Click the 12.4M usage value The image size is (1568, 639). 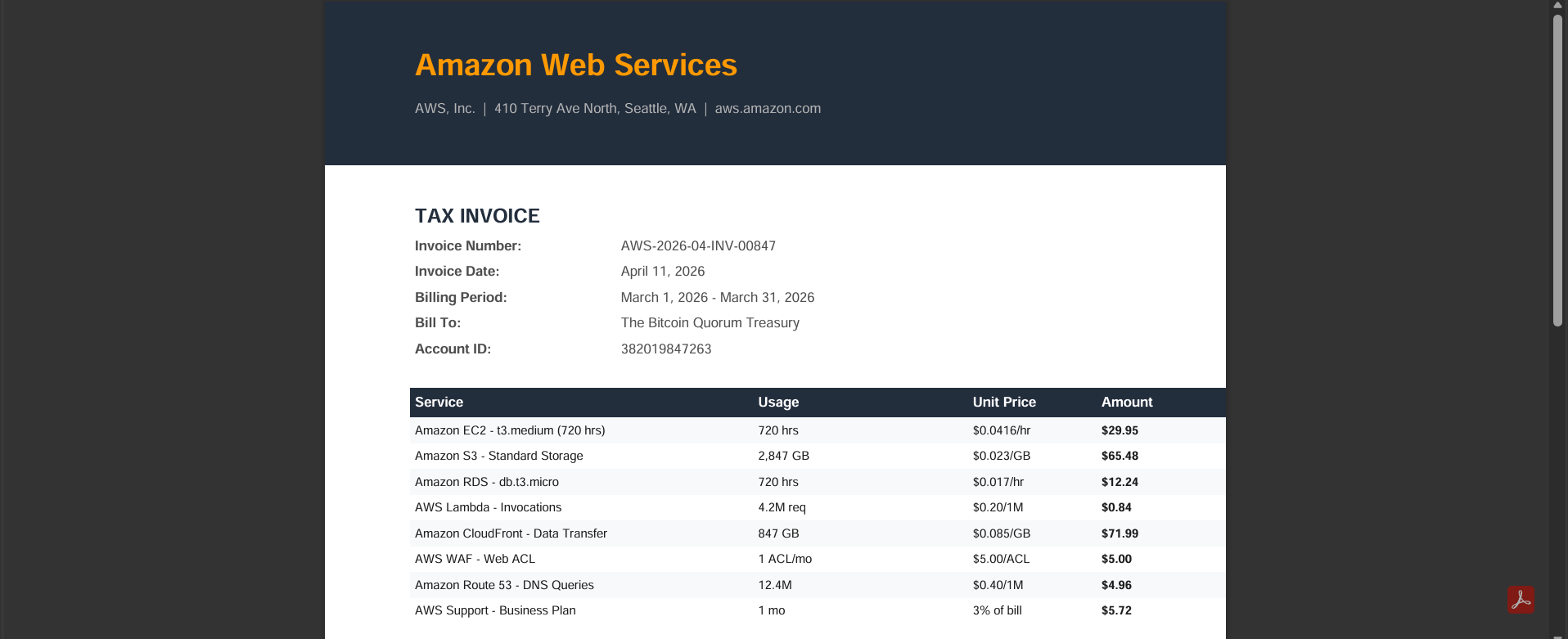(x=775, y=585)
